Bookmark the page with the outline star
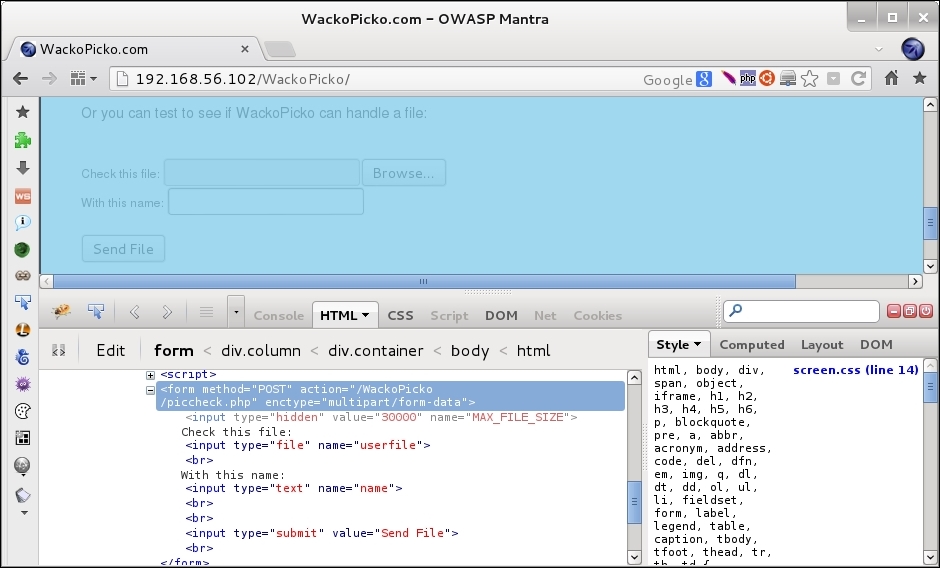Image resolution: width=940 pixels, height=568 pixels. (x=809, y=79)
